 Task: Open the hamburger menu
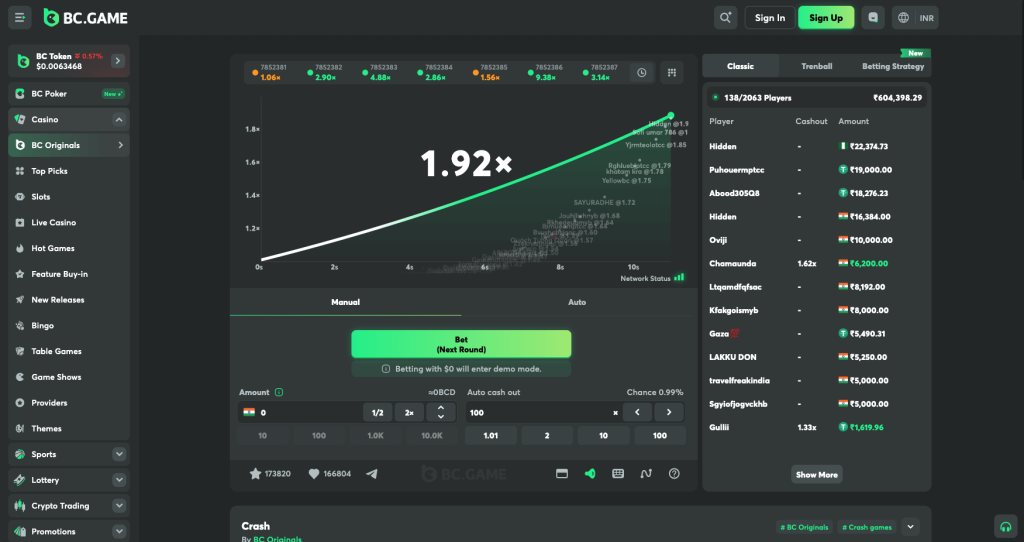coord(20,18)
